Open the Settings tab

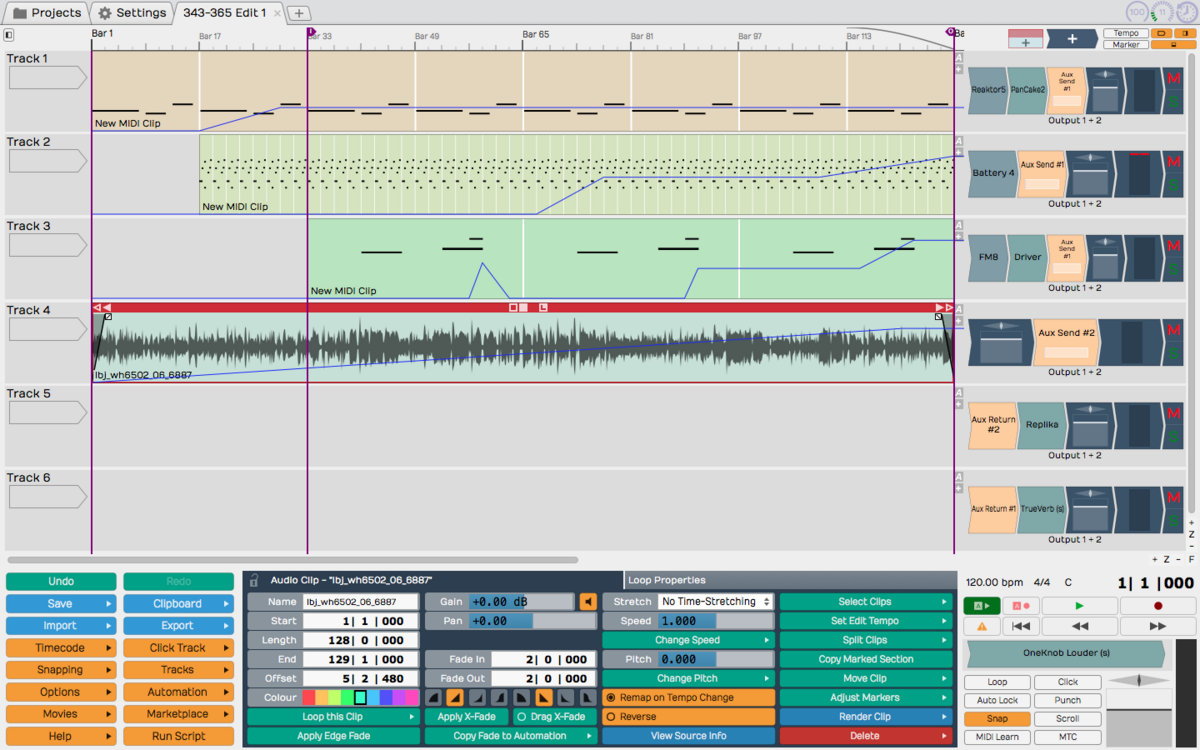click(132, 13)
